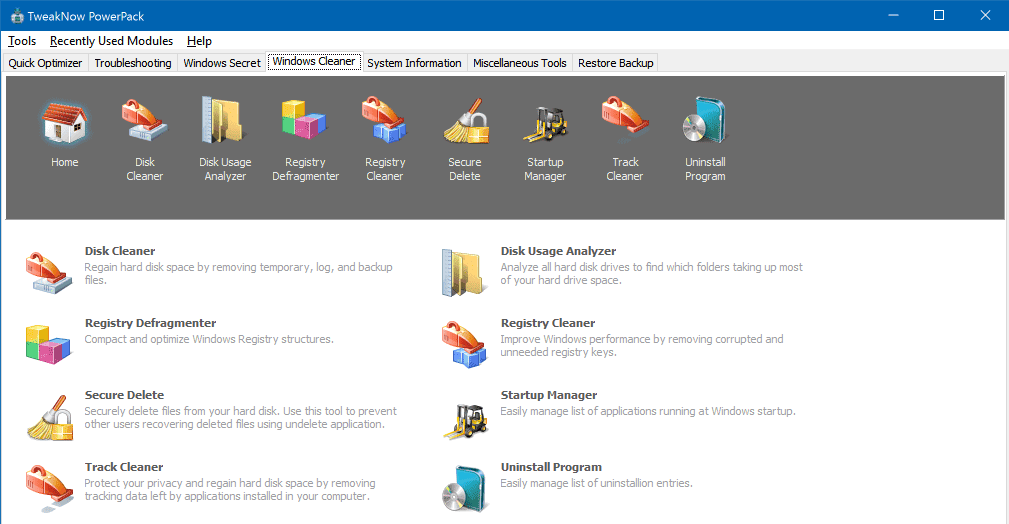Open the Registry Defragmenter heading link
The height and width of the screenshot is (524, 1009).
pos(150,323)
